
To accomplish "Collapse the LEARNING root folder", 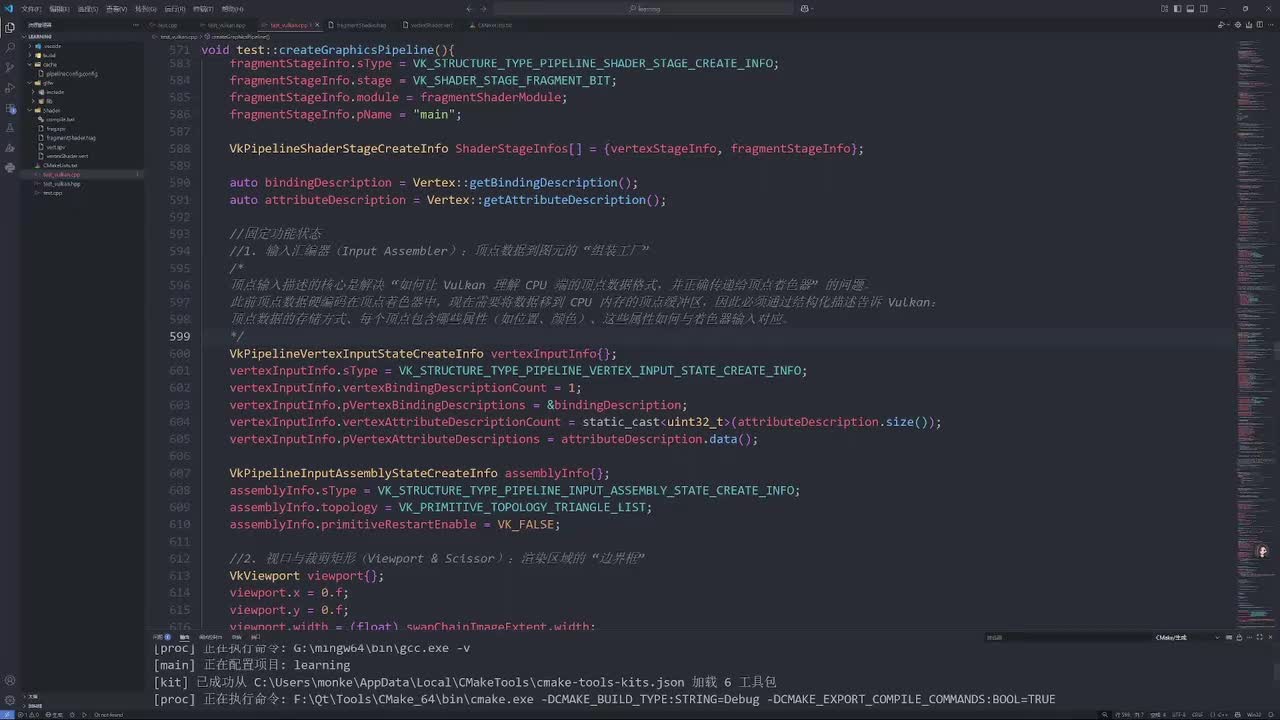I will point(82,36).
